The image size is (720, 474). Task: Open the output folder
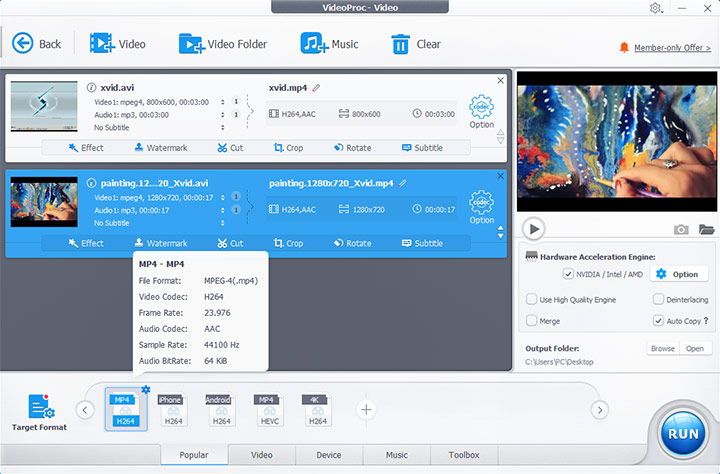[695, 349]
